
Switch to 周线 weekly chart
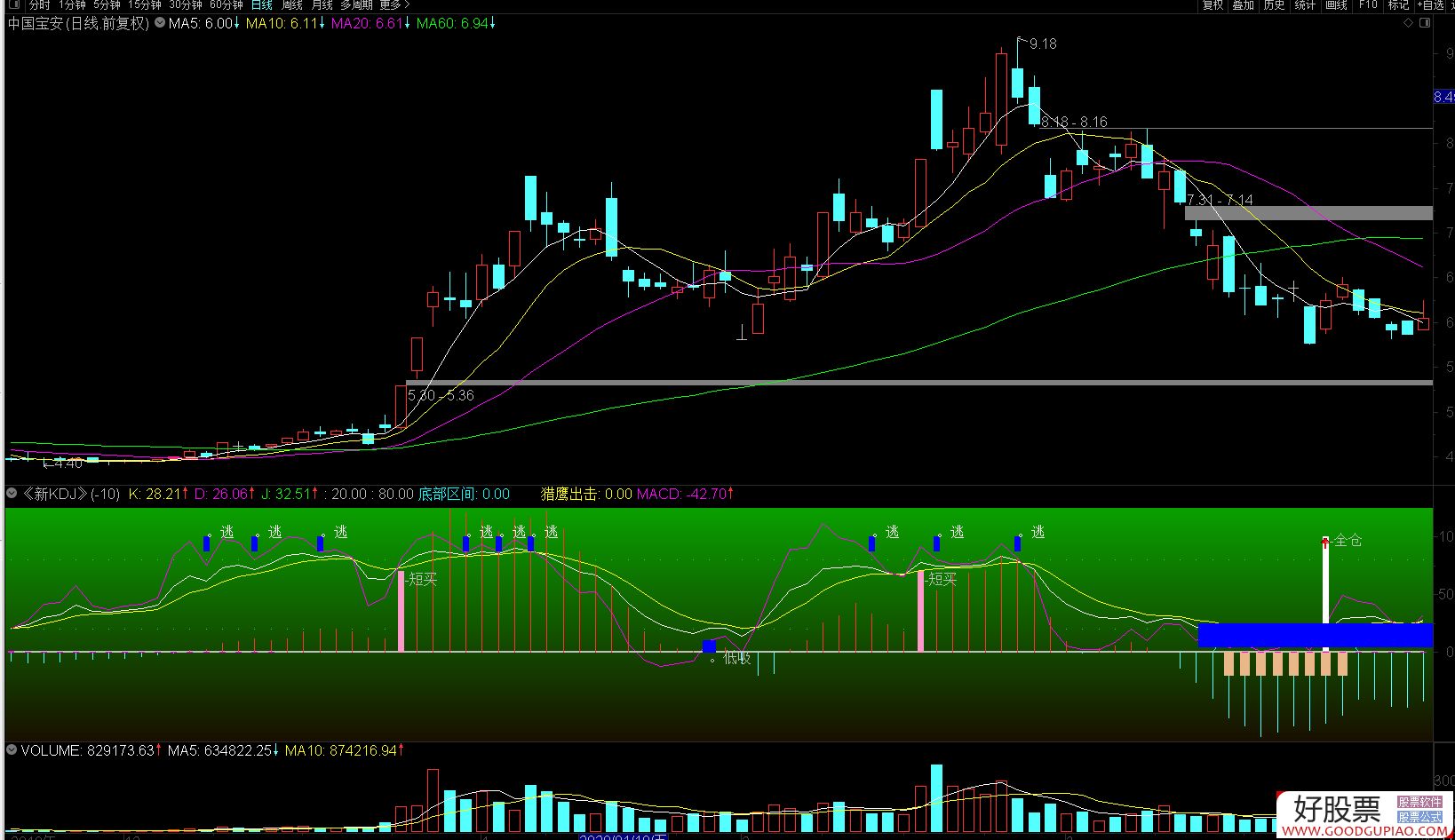pyautogui.click(x=292, y=4)
